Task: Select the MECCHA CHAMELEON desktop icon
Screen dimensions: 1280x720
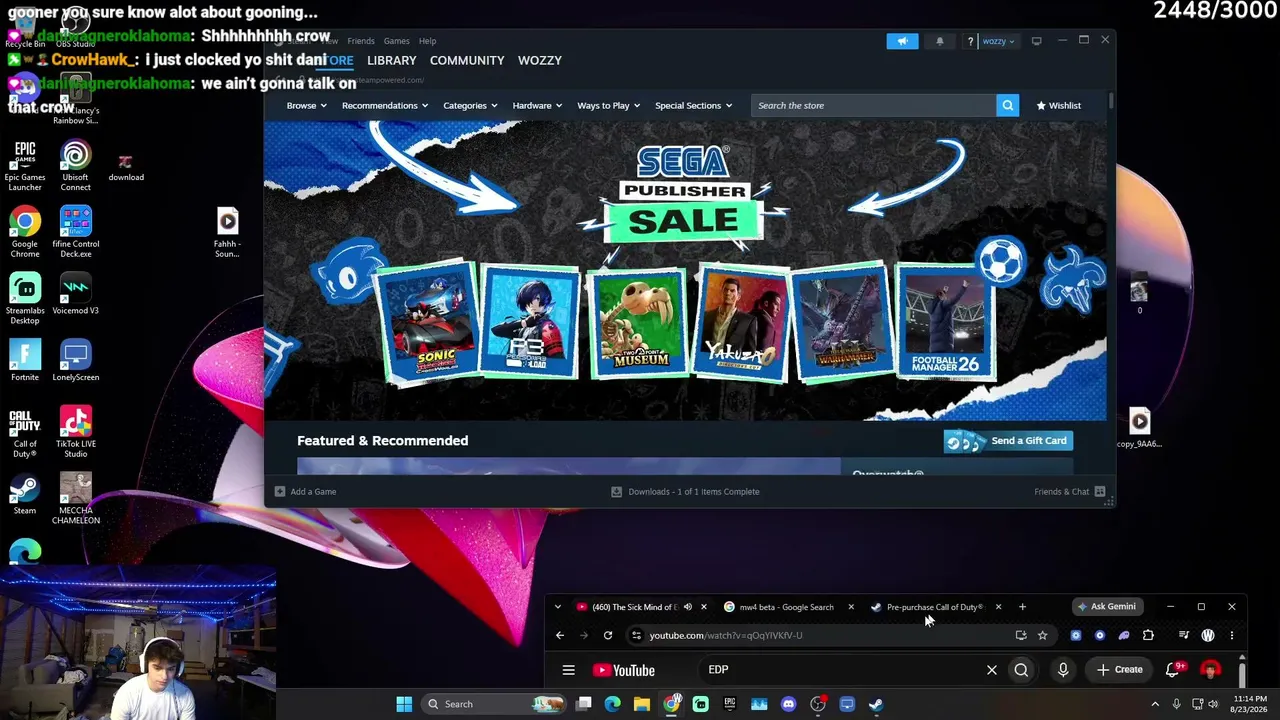Action: coord(75,499)
